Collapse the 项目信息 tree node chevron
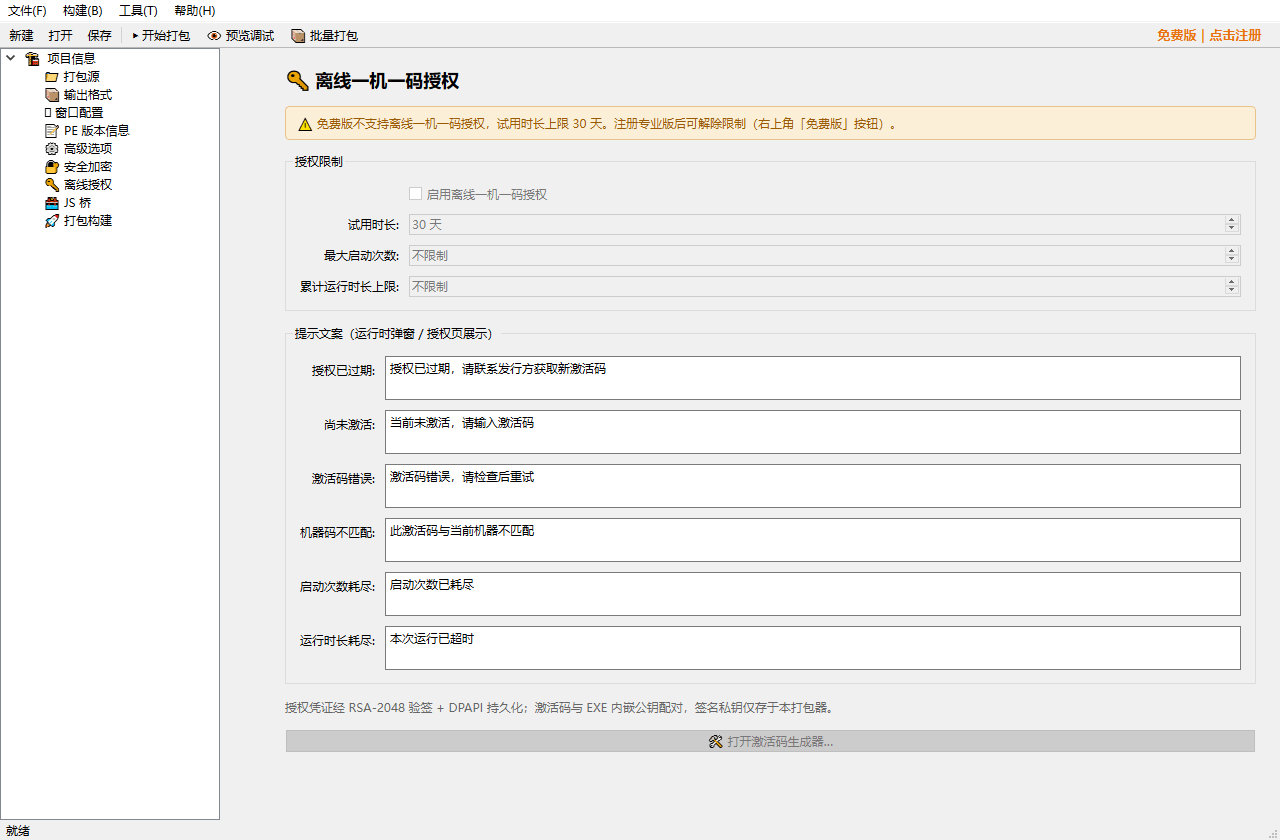The height and width of the screenshot is (840, 1280). point(11,59)
